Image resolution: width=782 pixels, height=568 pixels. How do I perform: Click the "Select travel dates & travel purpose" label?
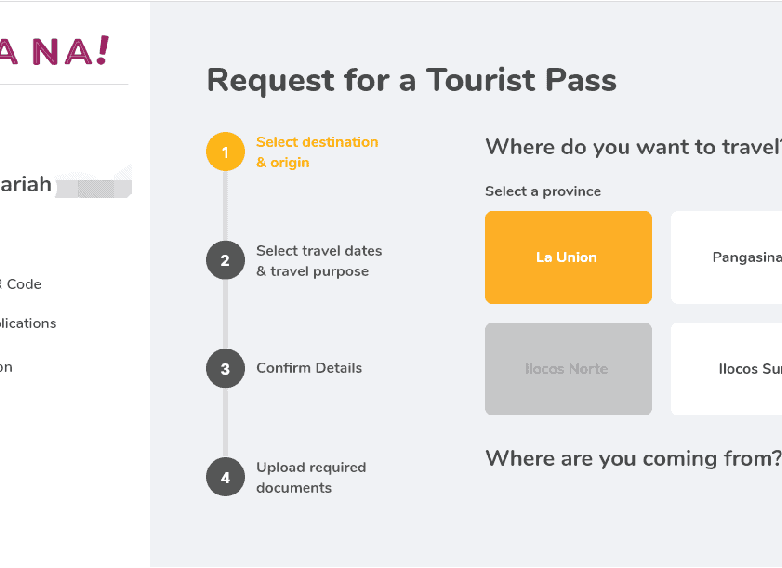point(319,261)
